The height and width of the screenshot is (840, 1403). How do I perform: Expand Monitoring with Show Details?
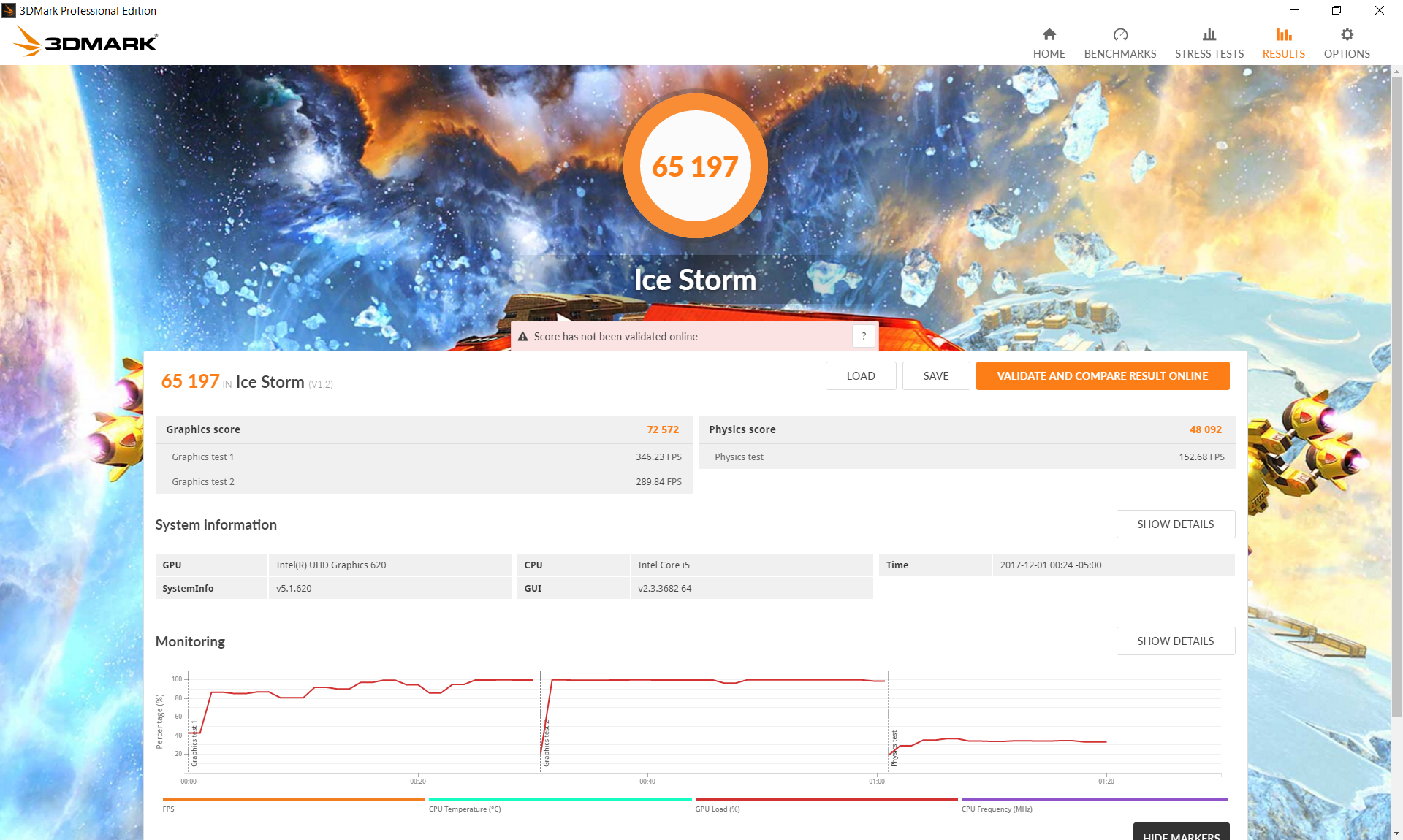(1175, 641)
